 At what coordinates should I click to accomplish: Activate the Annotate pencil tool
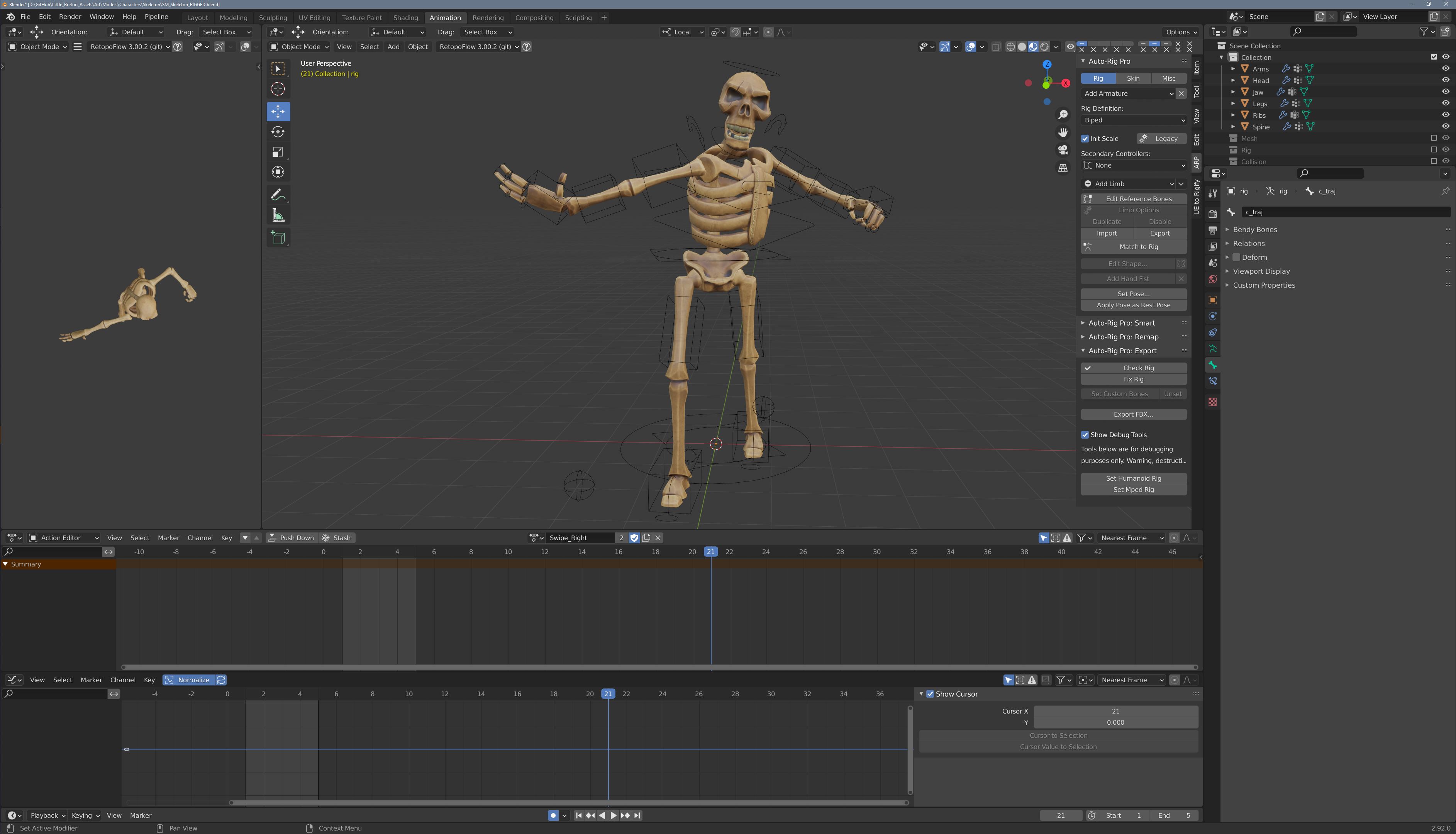point(278,195)
